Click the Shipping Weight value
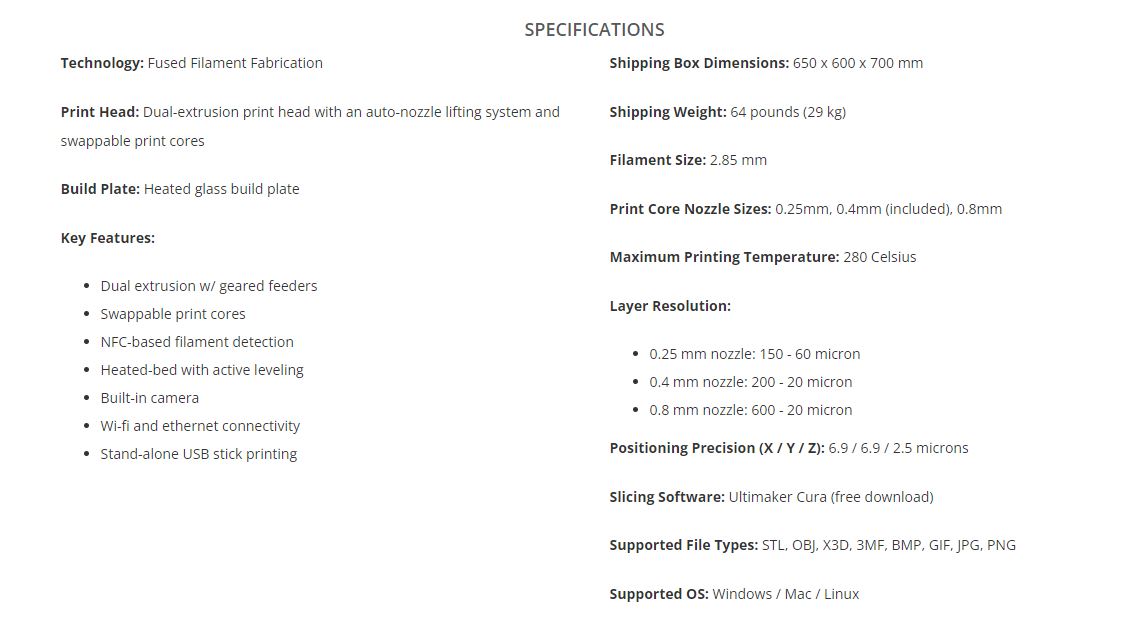Viewport: 1139px width, 619px height. click(788, 112)
